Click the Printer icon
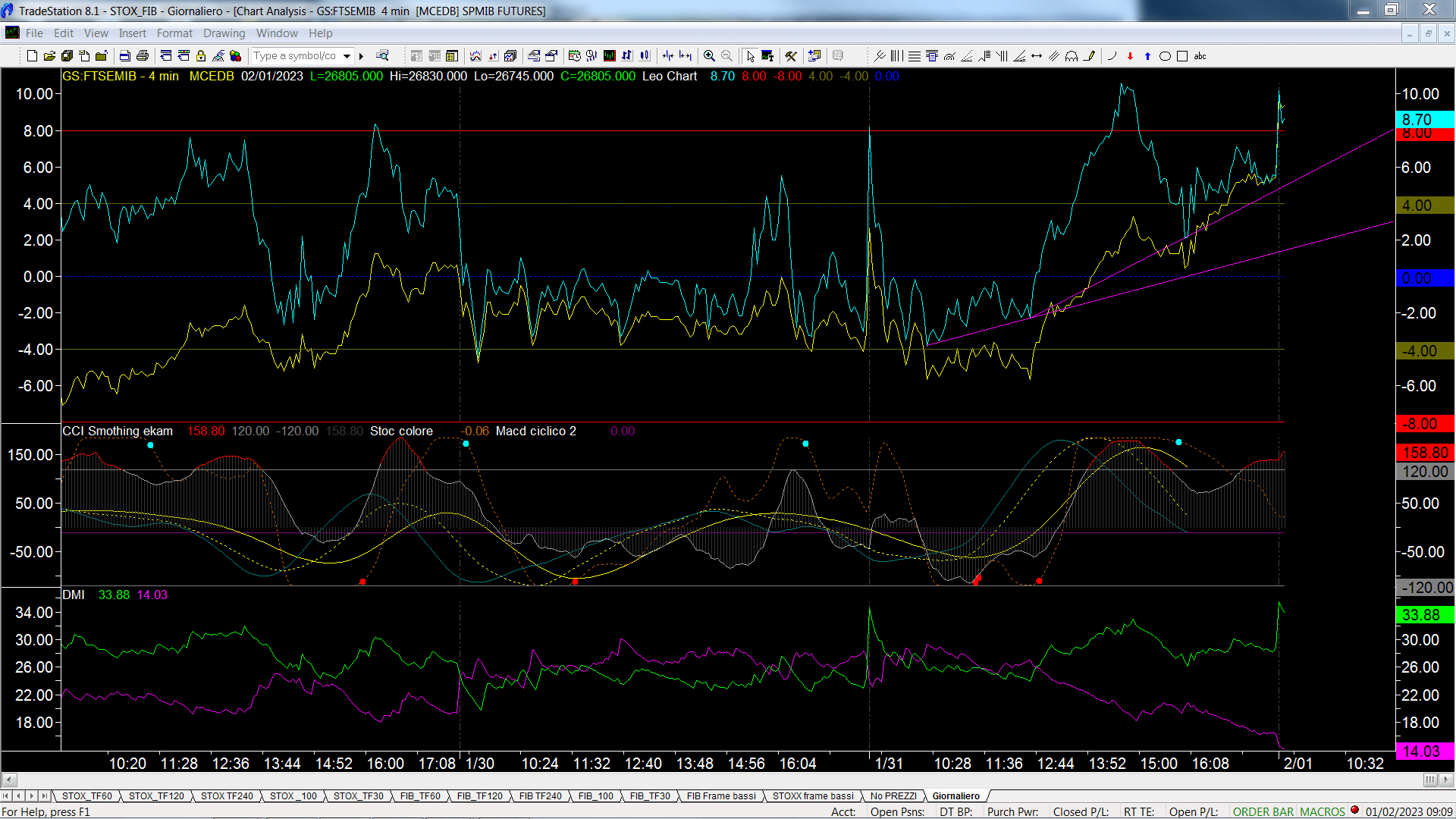Screen dimensions: 1456x819 click(142, 56)
